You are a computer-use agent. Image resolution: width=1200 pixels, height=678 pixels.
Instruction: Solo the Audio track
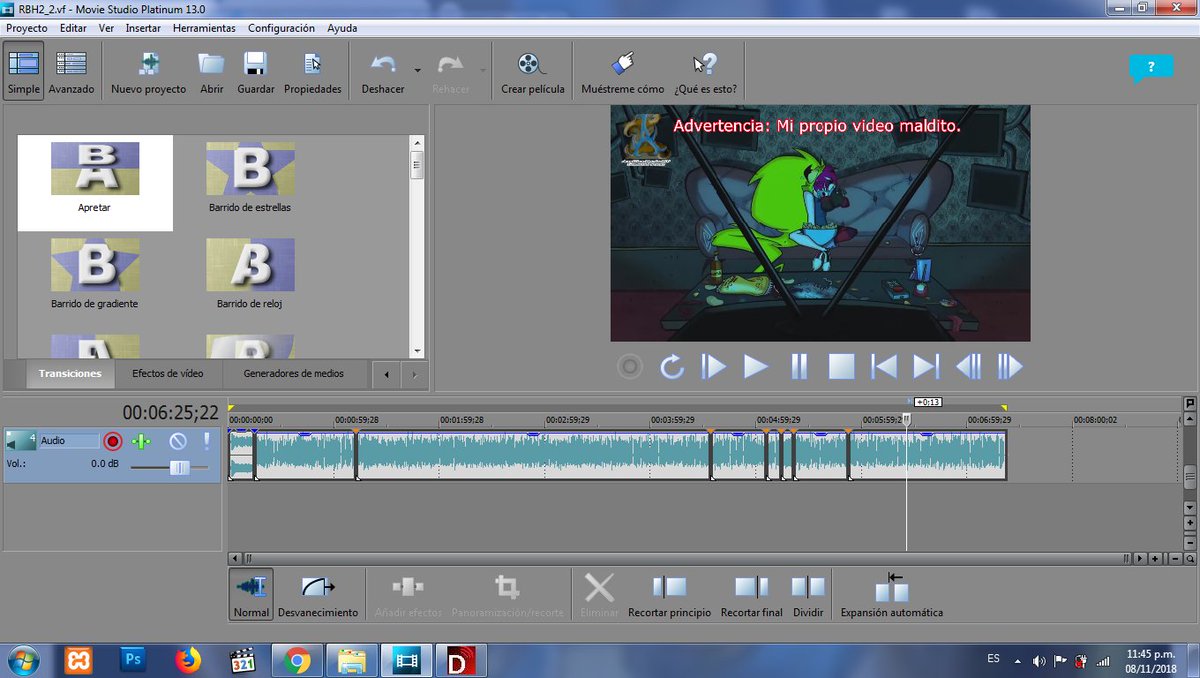point(207,441)
